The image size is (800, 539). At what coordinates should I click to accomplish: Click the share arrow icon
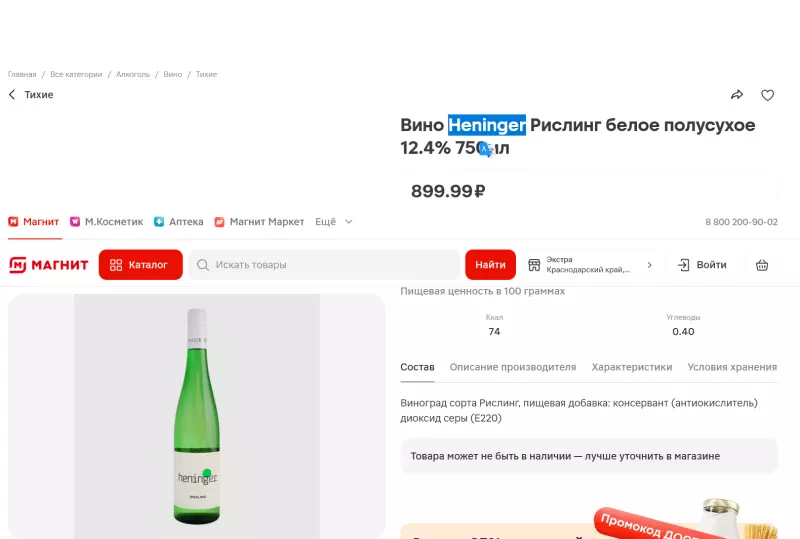pyautogui.click(x=737, y=95)
